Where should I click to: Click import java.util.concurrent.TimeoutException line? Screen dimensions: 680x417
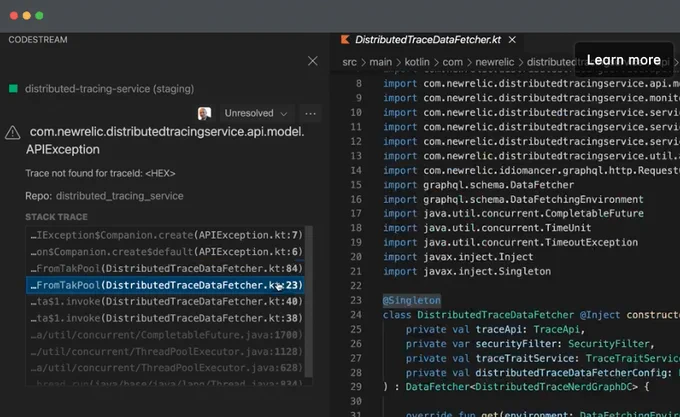point(510,242)
